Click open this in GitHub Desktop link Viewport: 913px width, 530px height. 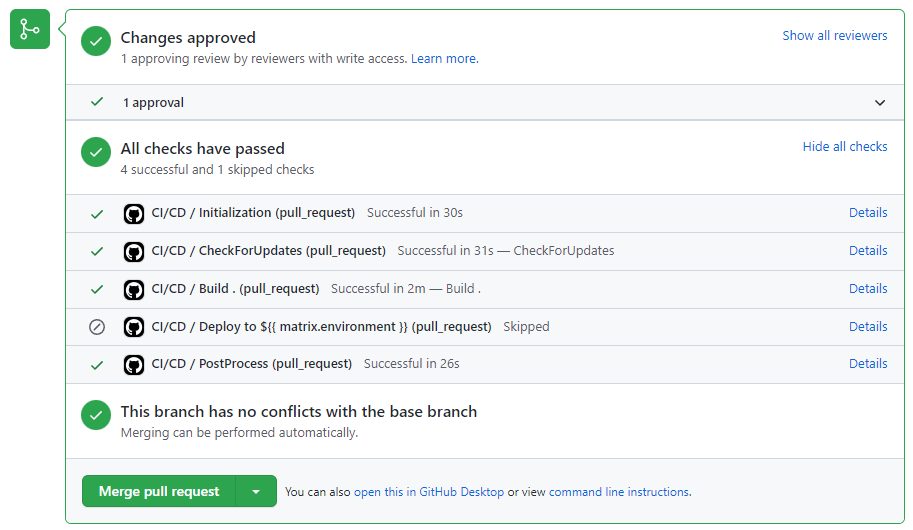pos(429,492)
